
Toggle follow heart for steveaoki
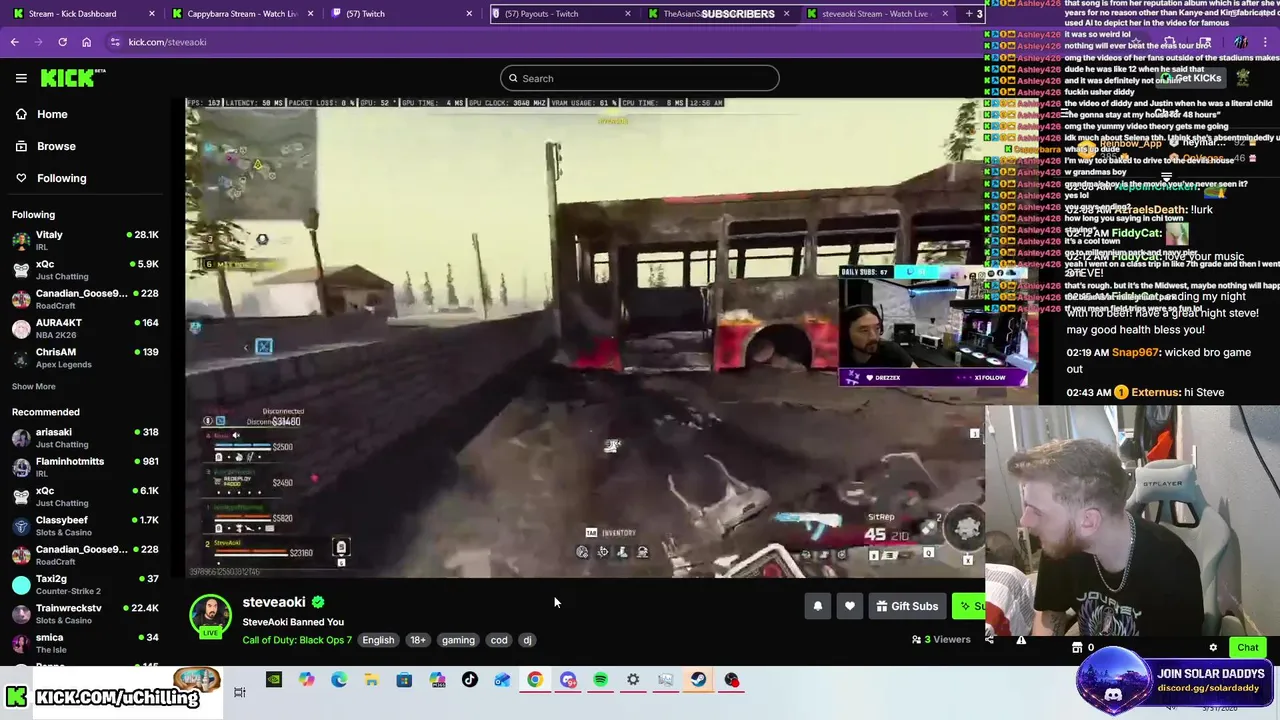[849, 606]
